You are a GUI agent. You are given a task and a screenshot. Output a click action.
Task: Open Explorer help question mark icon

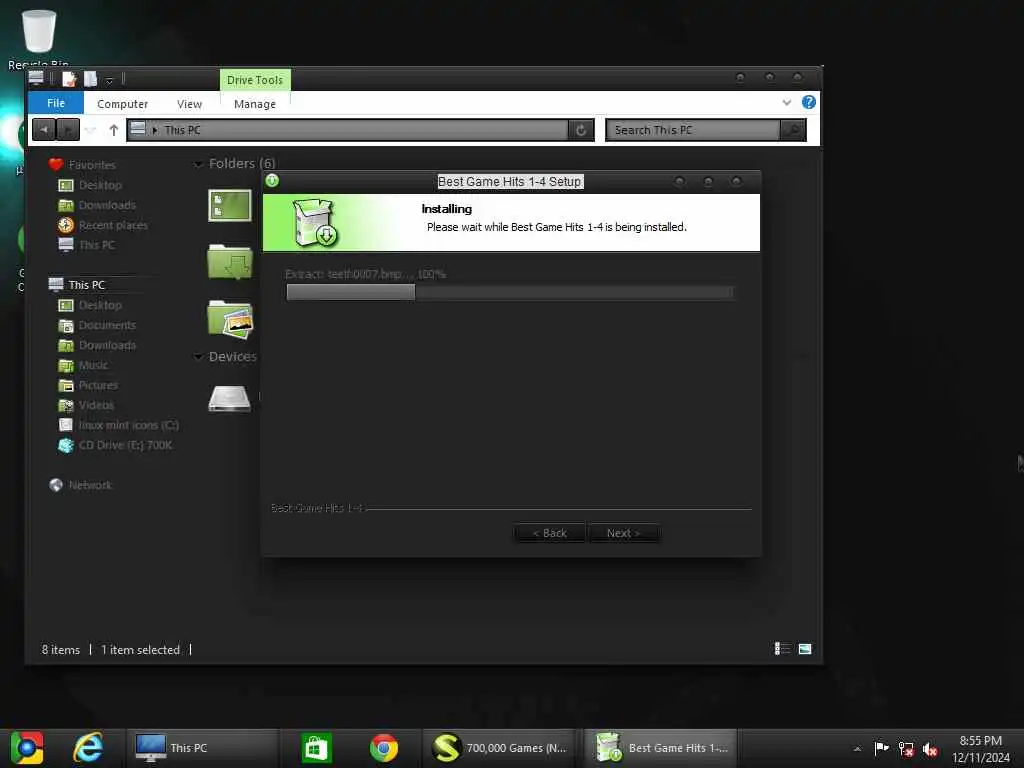pos(808,103)
